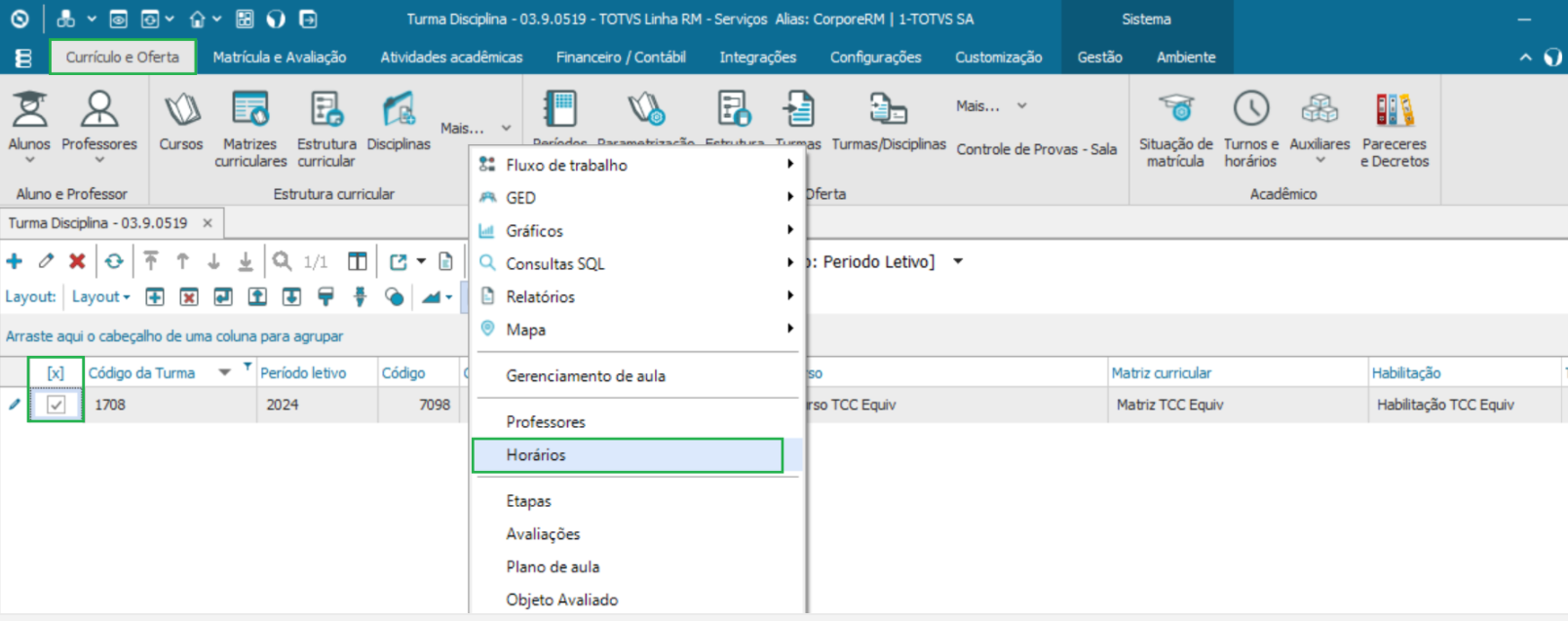Click Controle de Provas - Sala
This screenshot has height=621, width=1568.
click(1037, 149)
